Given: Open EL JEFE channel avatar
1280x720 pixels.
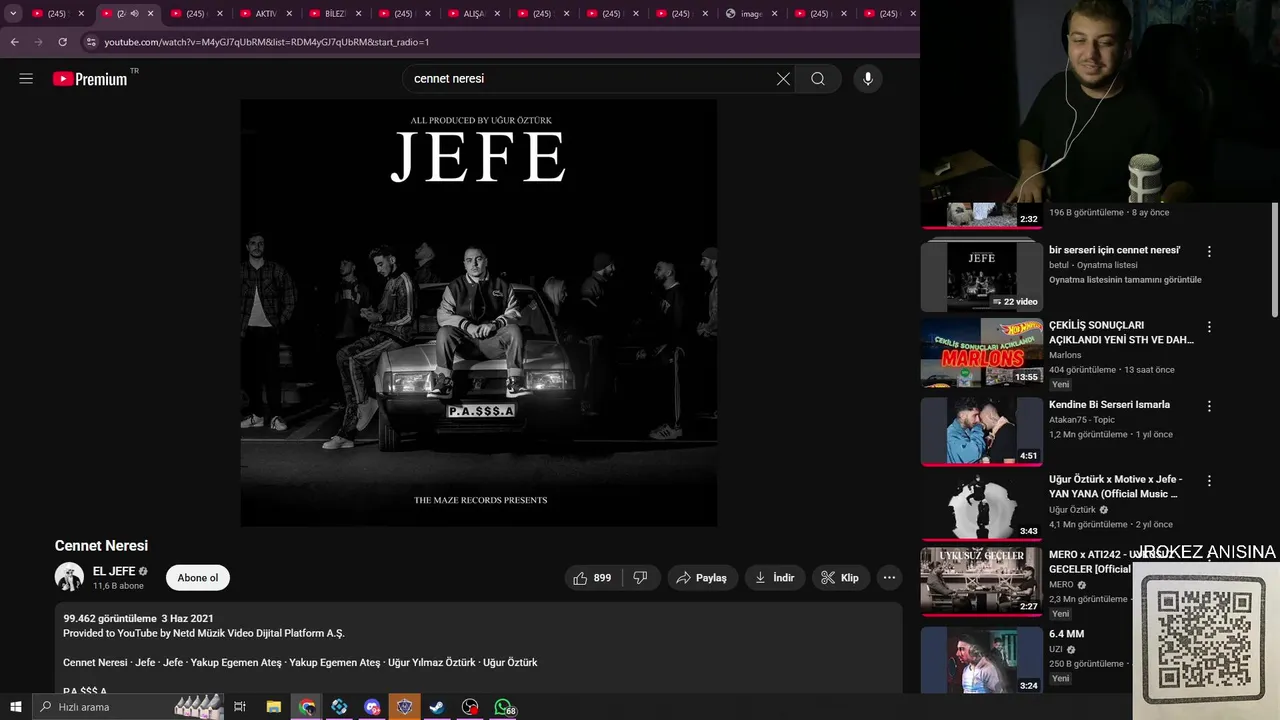Looking at the screenshot, I should (x=69, y=577).
